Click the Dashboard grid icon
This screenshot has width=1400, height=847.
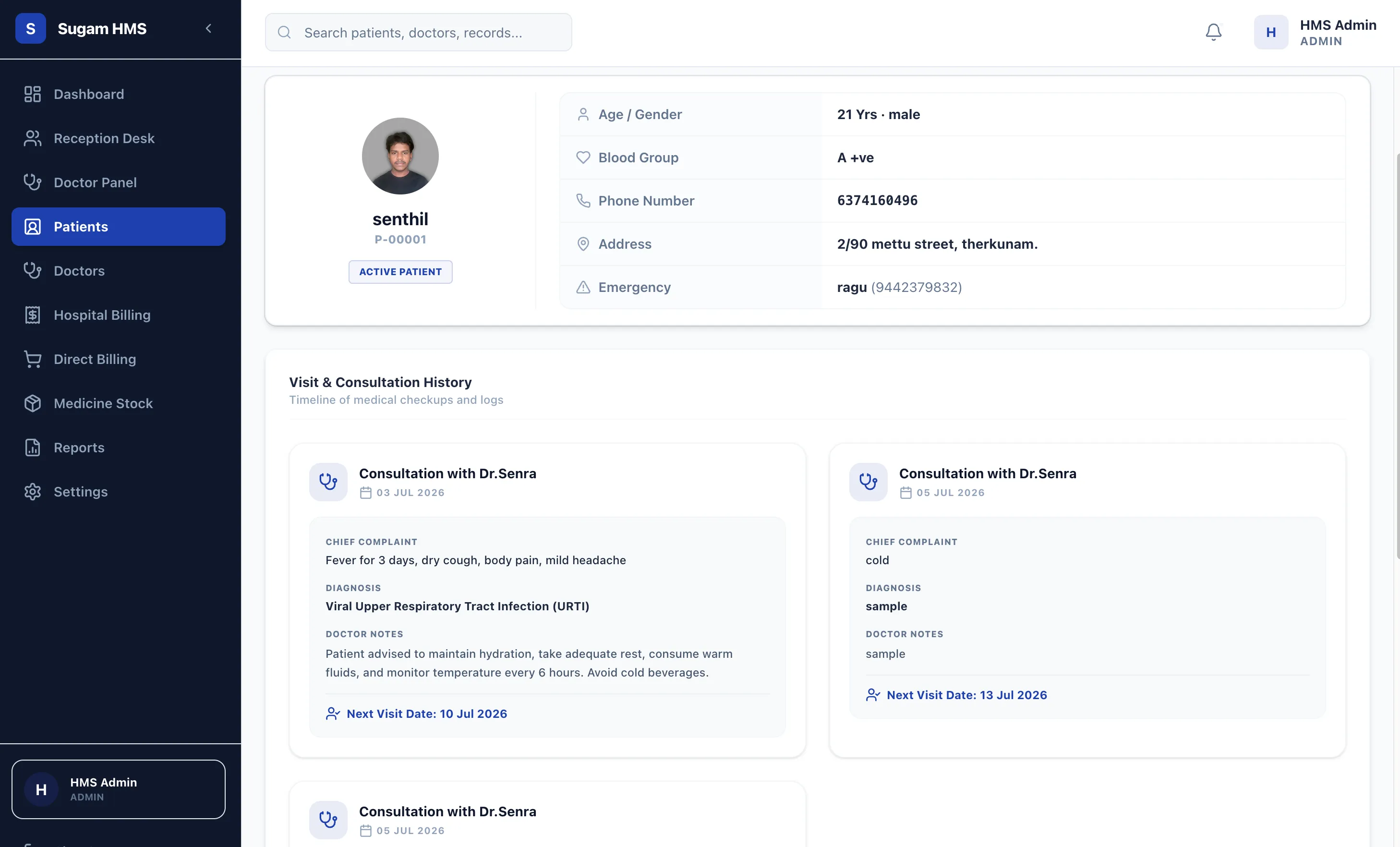click(32, 94)
